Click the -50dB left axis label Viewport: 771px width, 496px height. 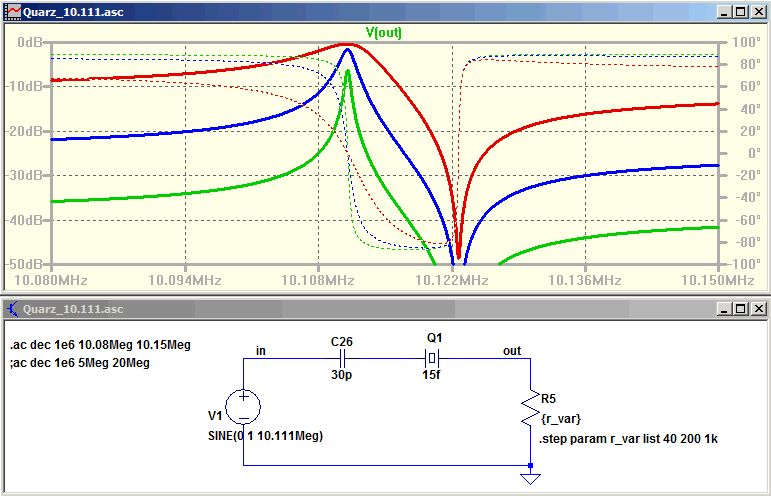click(24, 264)
